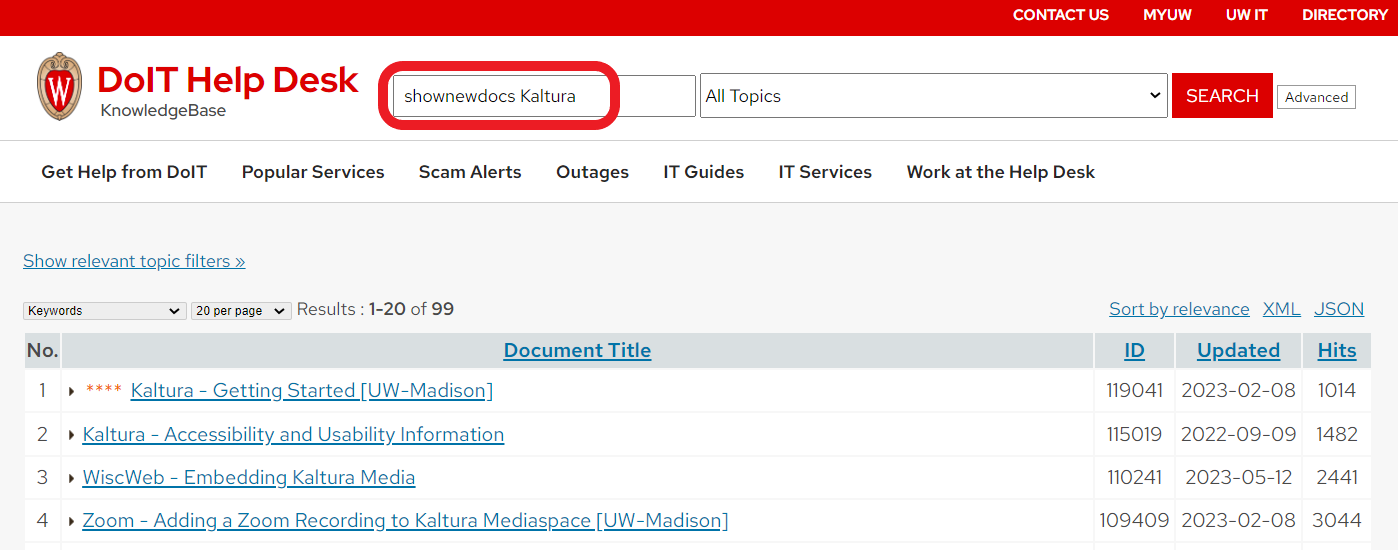Click ID cell 119041
The image size is (1398, 550).
click(1134, 391)
